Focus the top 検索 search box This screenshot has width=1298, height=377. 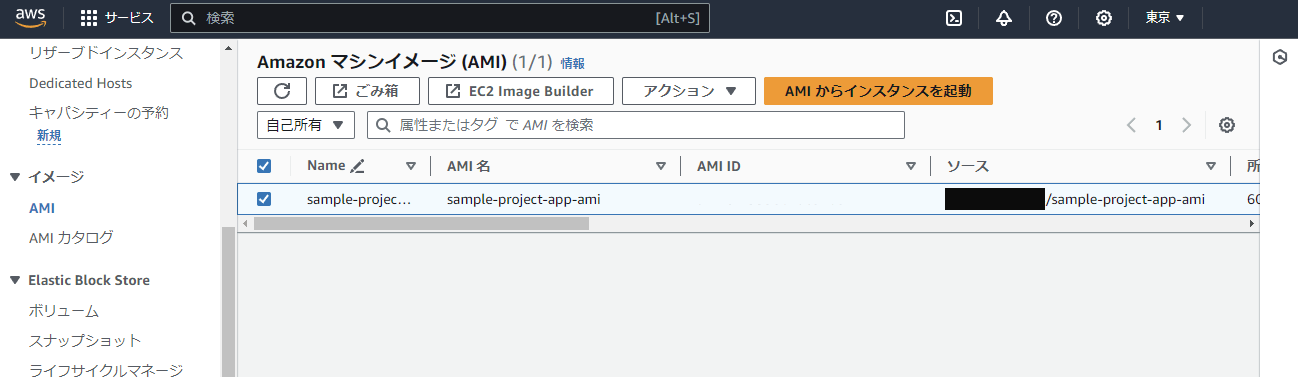pos(439,18)
